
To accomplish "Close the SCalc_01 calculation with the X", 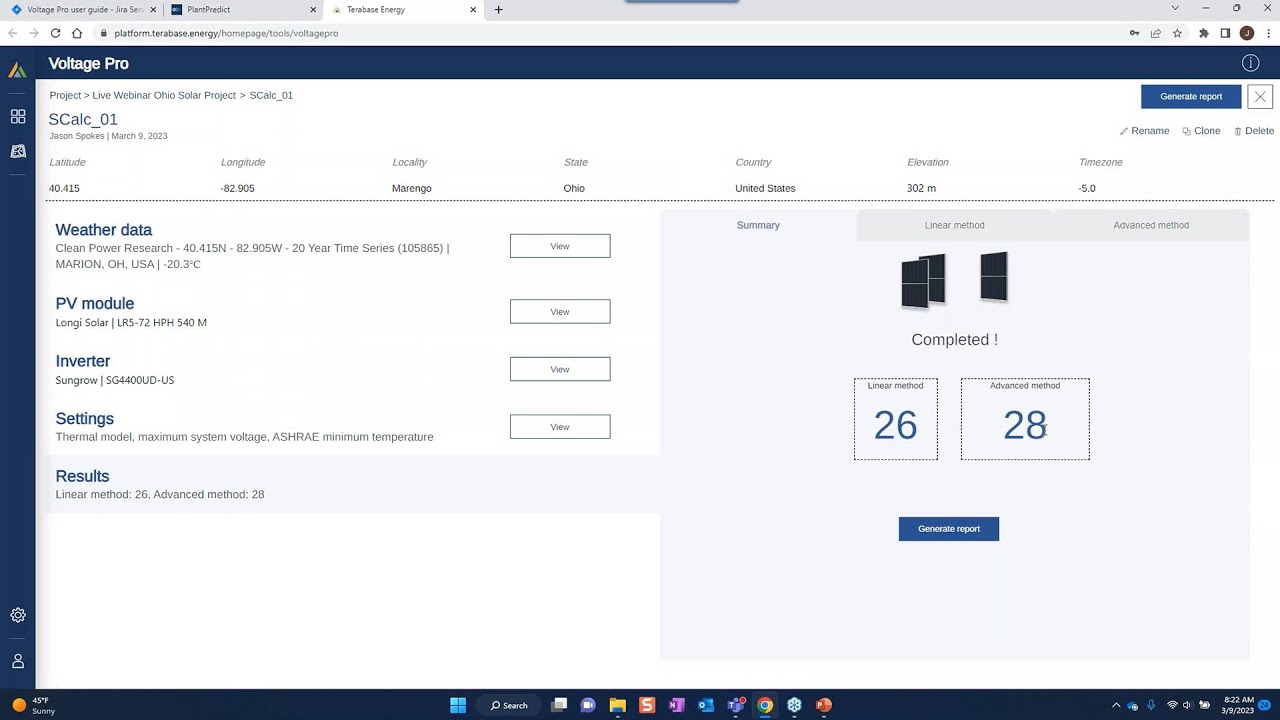I will [x=1260, y=97].
